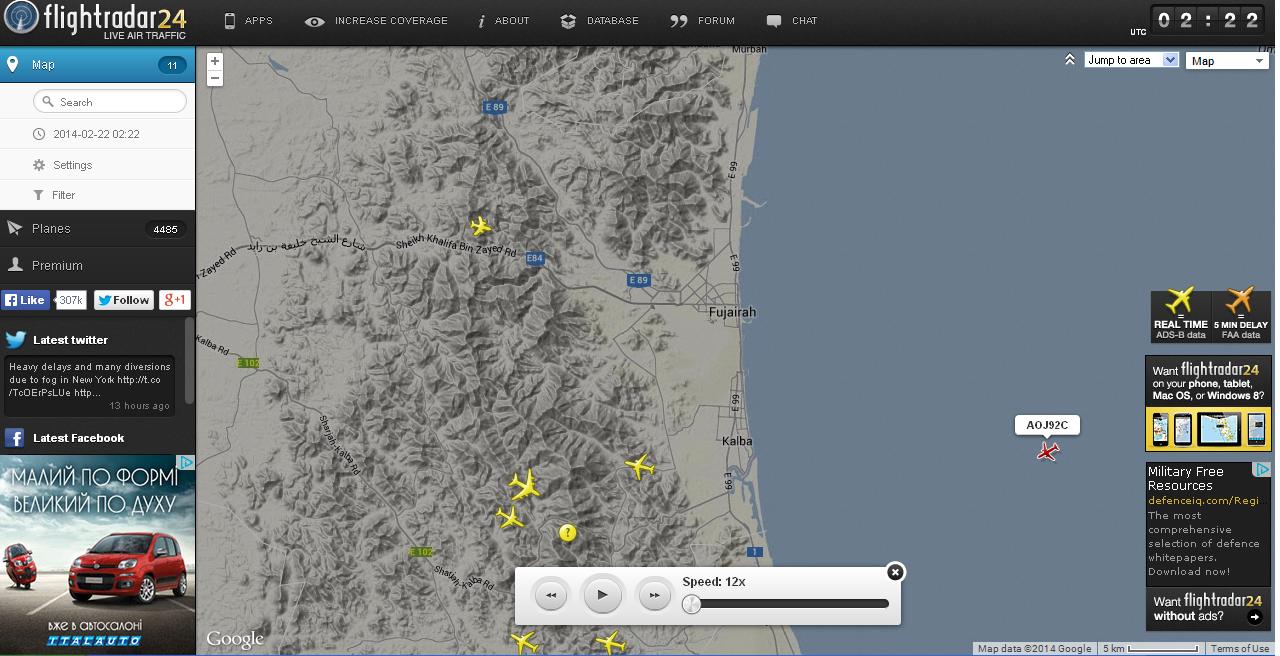Open the Settings sidebar item
Viewport: 1280px width, 656px height.
[x=72, y=165]
